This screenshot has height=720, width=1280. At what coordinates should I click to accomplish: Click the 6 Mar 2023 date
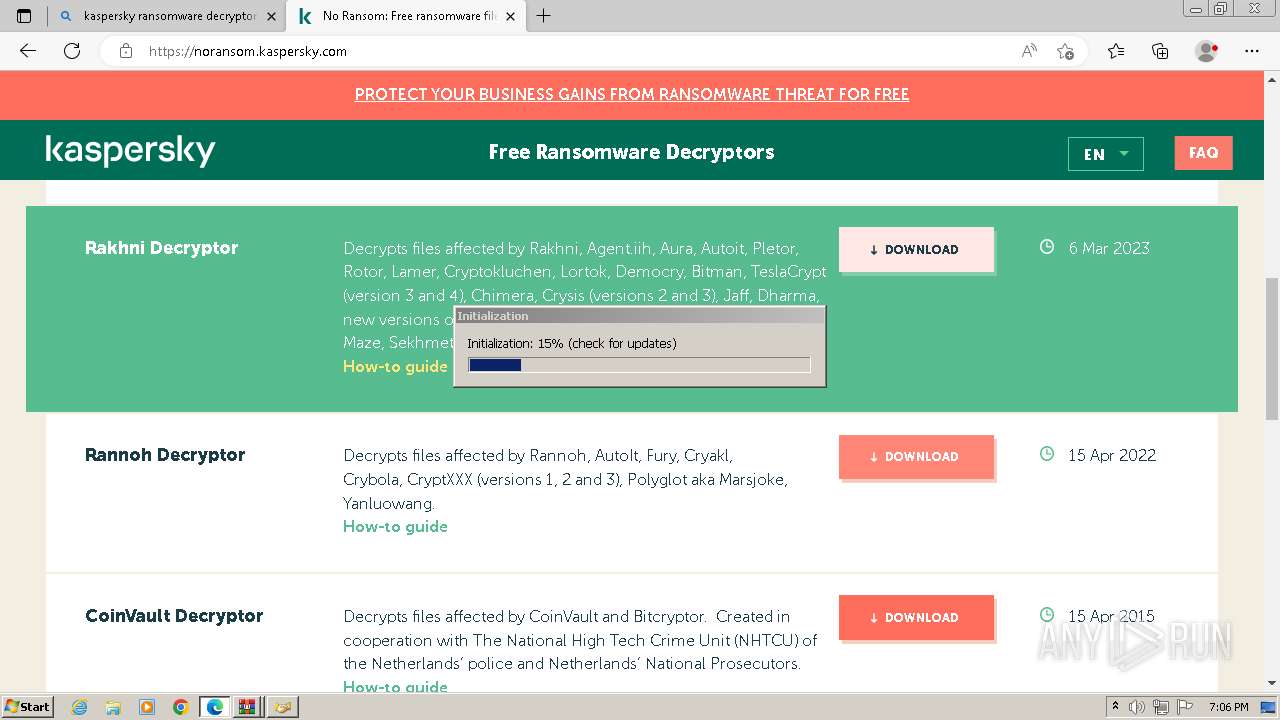[x=1109, y=248]
